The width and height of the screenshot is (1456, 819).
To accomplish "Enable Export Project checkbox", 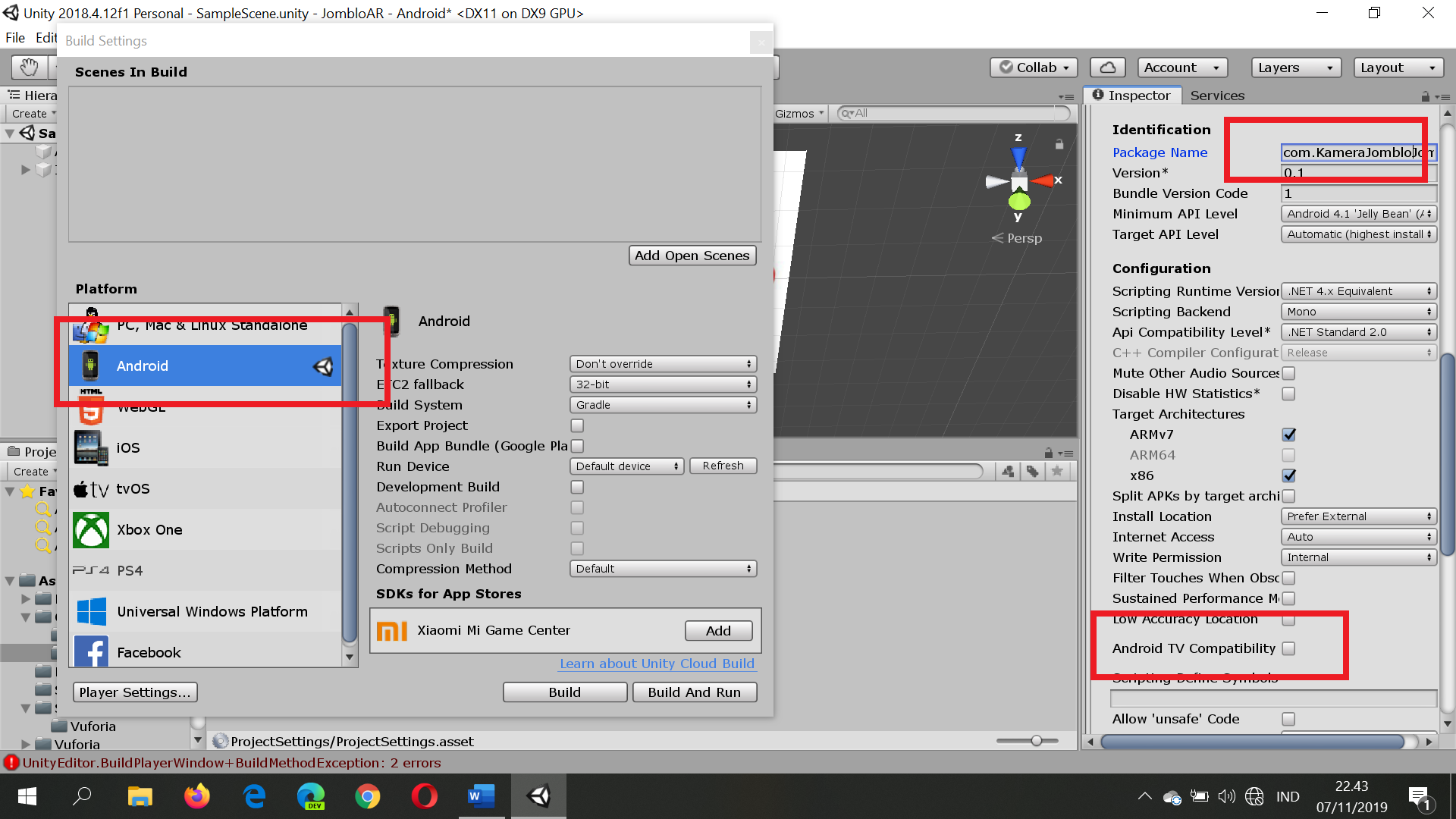I will coord(577,425).
